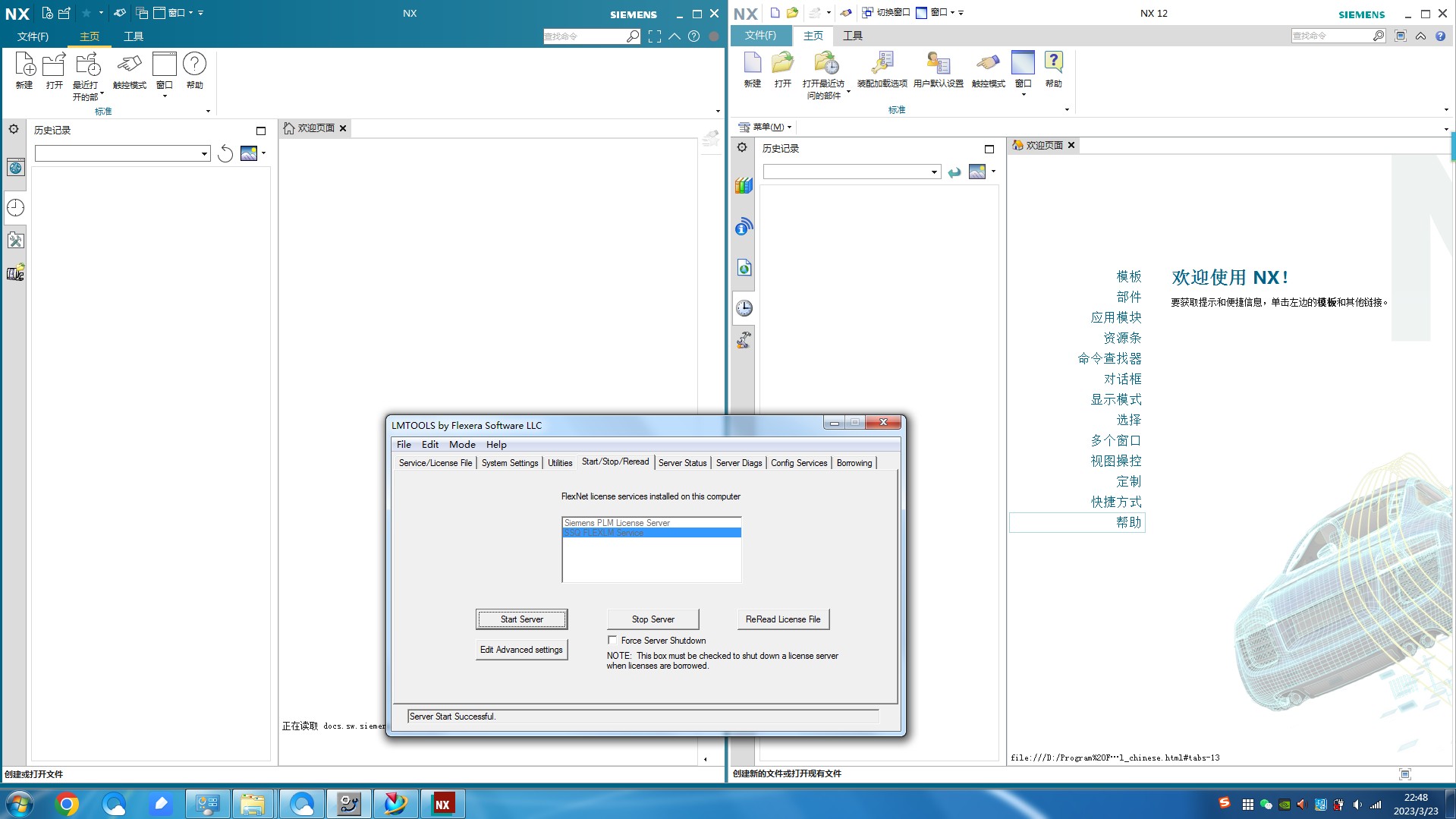Image resolution: width=1456 pixels, height=819 pixels.
Task: Open Tools (工具) tab in NX 12 ribbon
Action: [x=853, y=36]
